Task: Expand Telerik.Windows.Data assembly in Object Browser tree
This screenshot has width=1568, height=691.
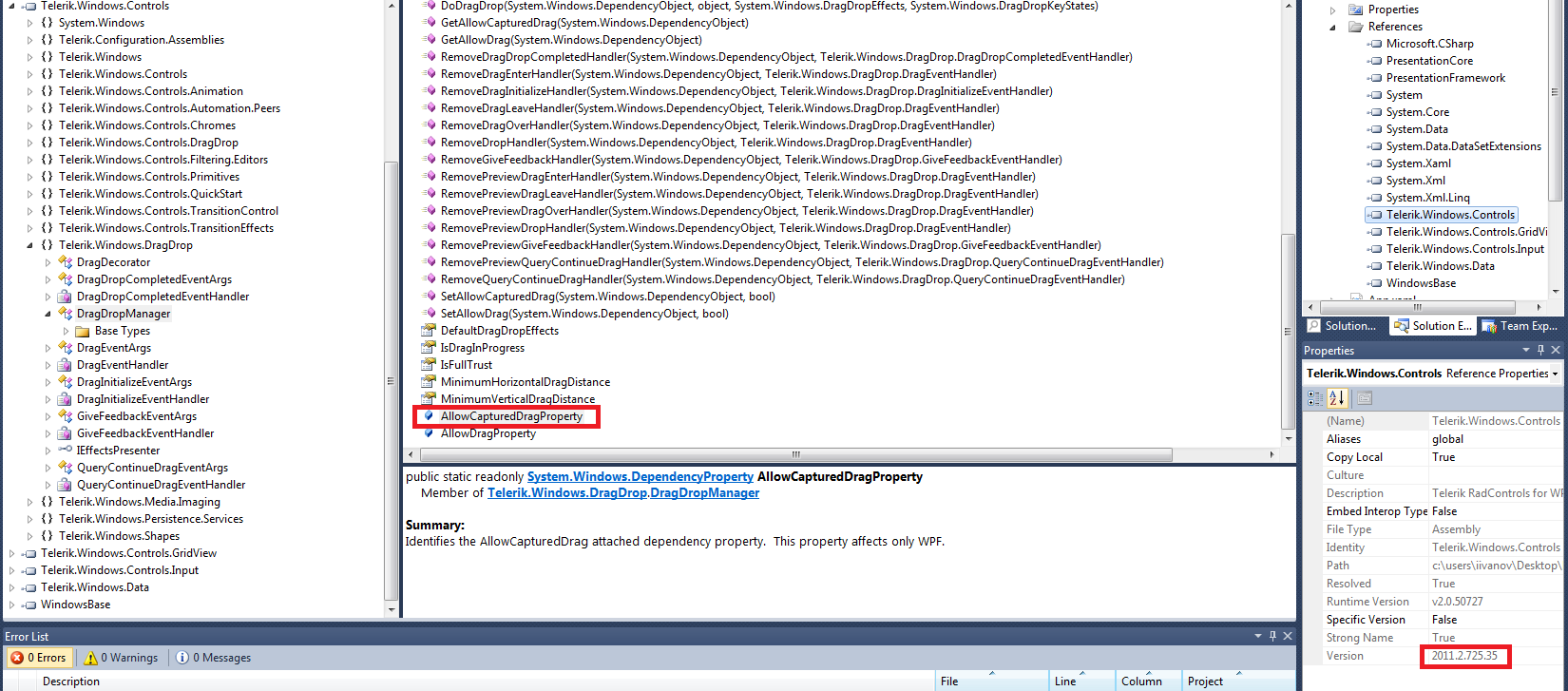Action: pyautogui.click(x=12, y=587)
